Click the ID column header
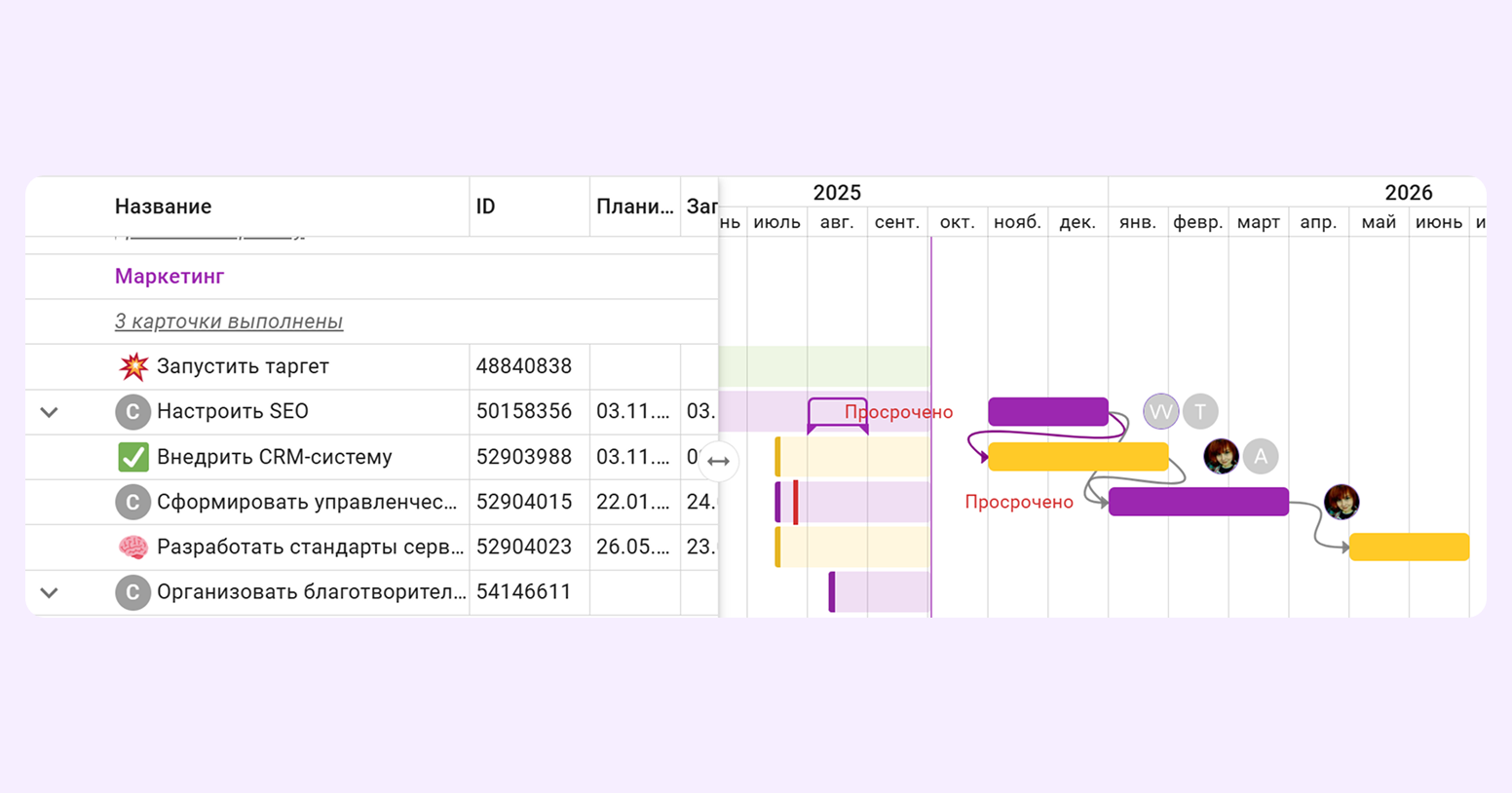Screen dimensions: 1512x793 coord(485,207)
